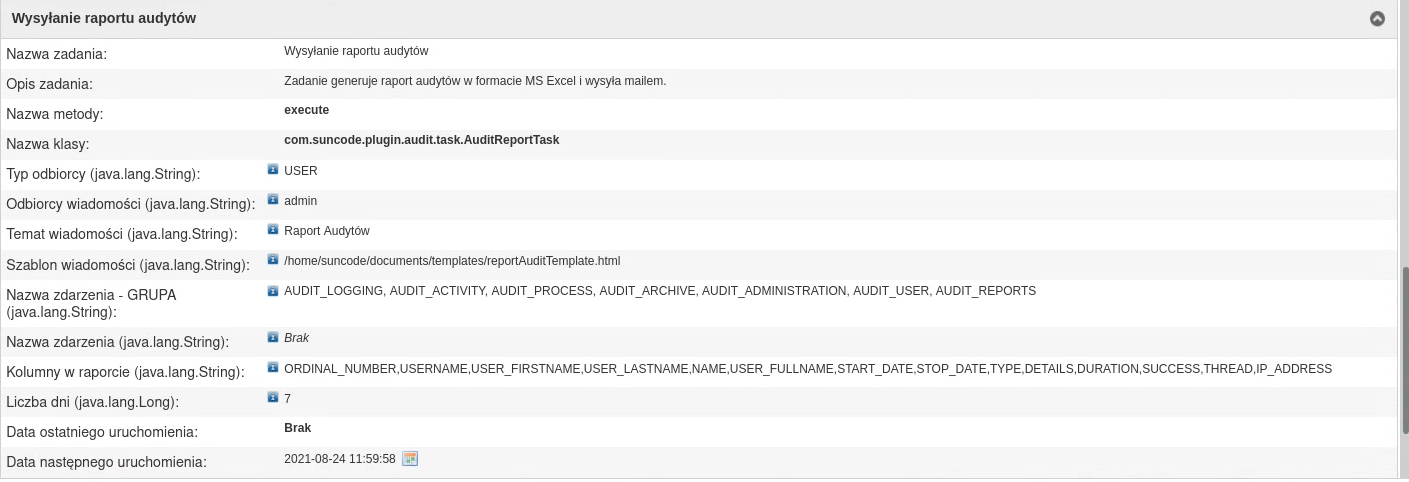Click info icon next to Nazwa zdarzenia Brak

pos(273,338)
